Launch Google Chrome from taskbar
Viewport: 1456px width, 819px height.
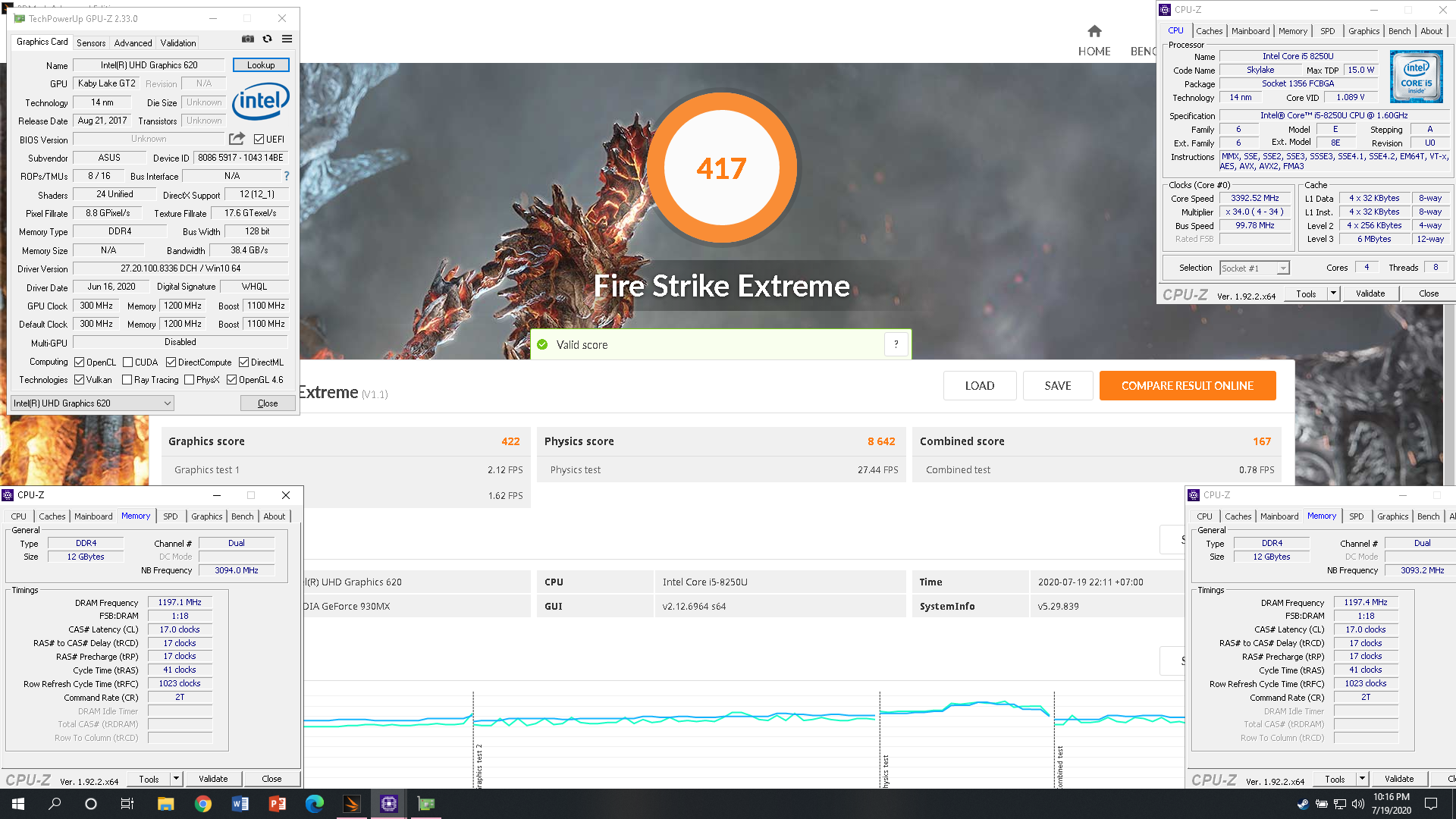point(202,804)
